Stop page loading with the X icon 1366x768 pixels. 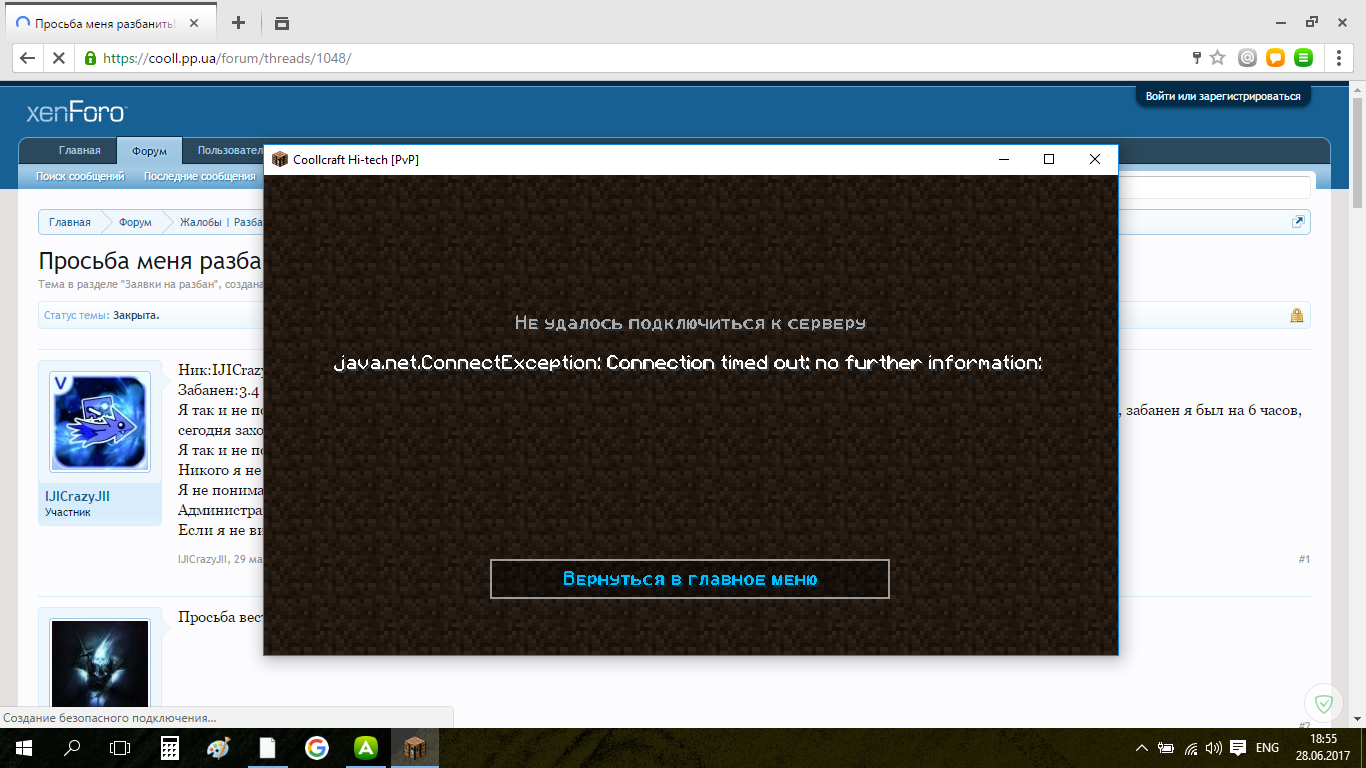[58, 58]
